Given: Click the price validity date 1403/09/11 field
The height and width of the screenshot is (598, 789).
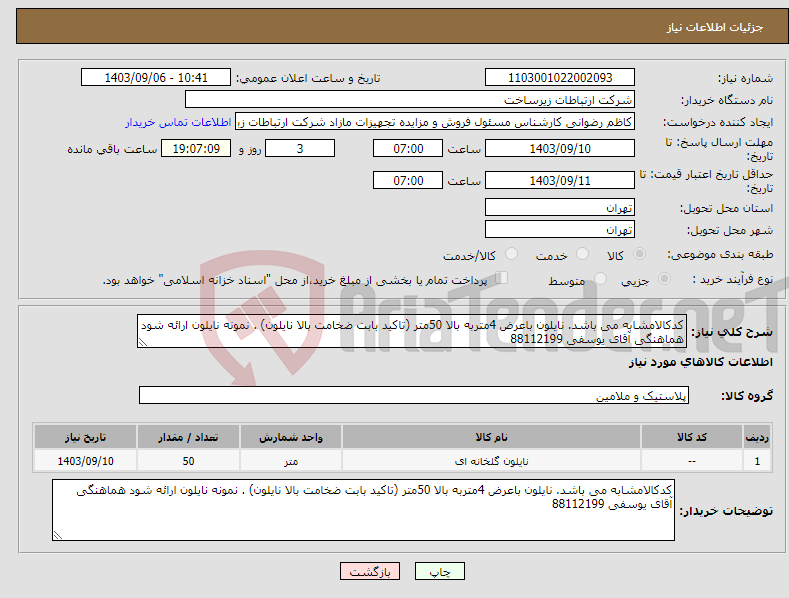Looking at the screenshot, I should tap(560, 180).
